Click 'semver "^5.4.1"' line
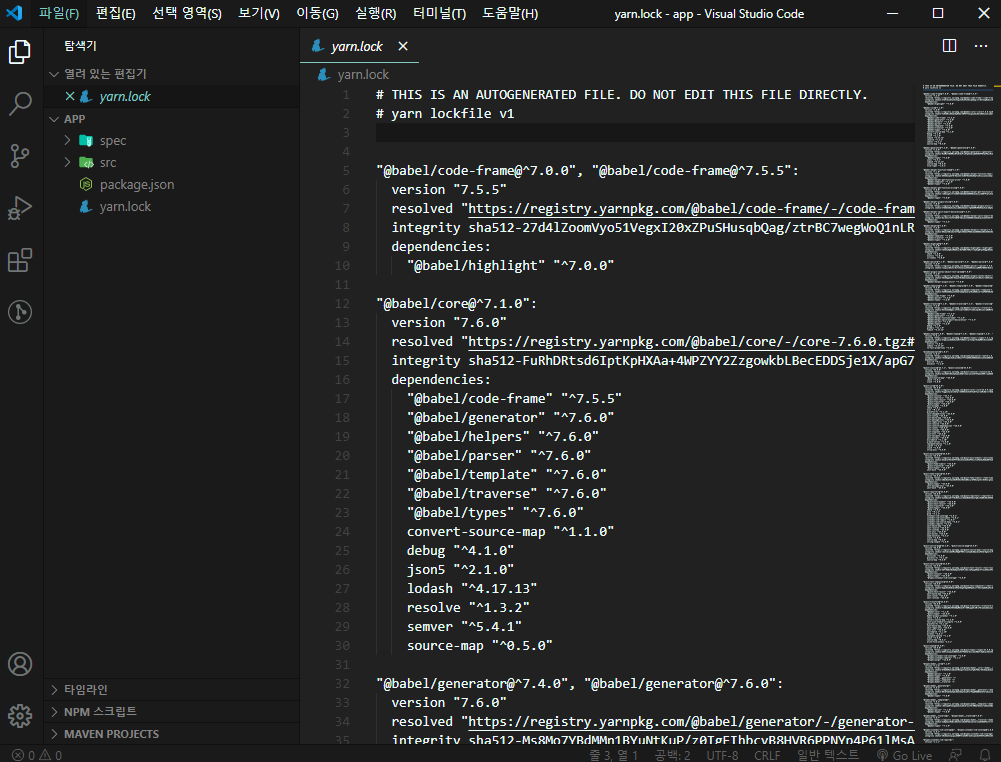 pos(464,627)
